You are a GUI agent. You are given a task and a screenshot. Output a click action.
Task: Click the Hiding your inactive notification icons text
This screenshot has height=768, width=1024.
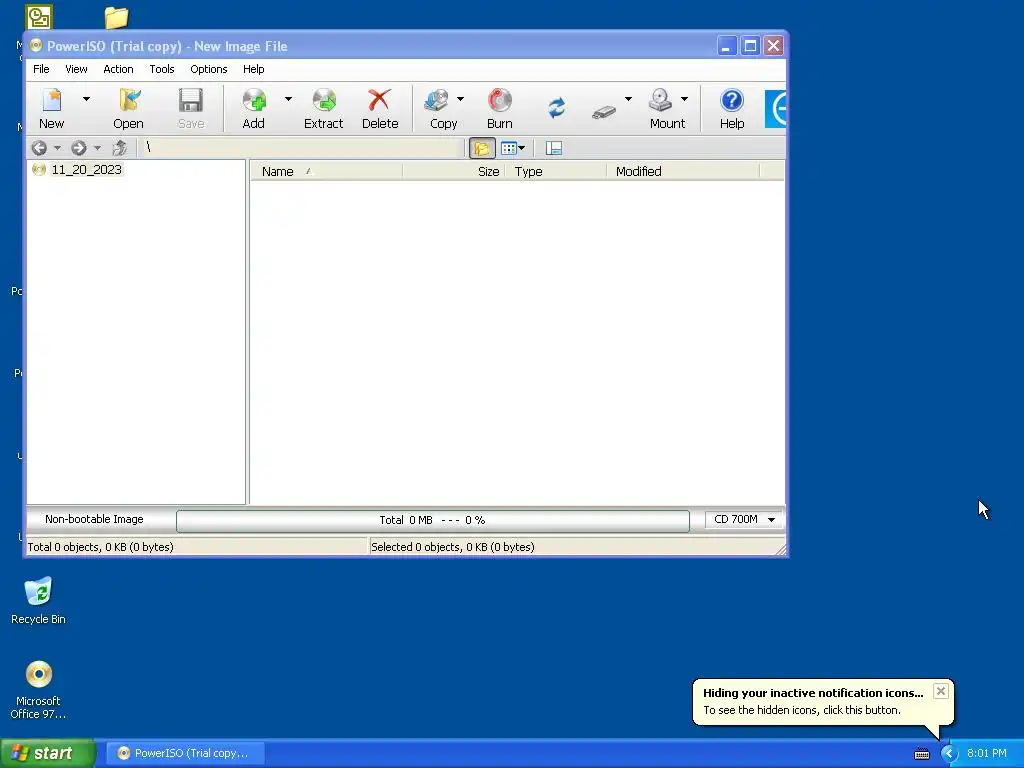coord(813,693)
